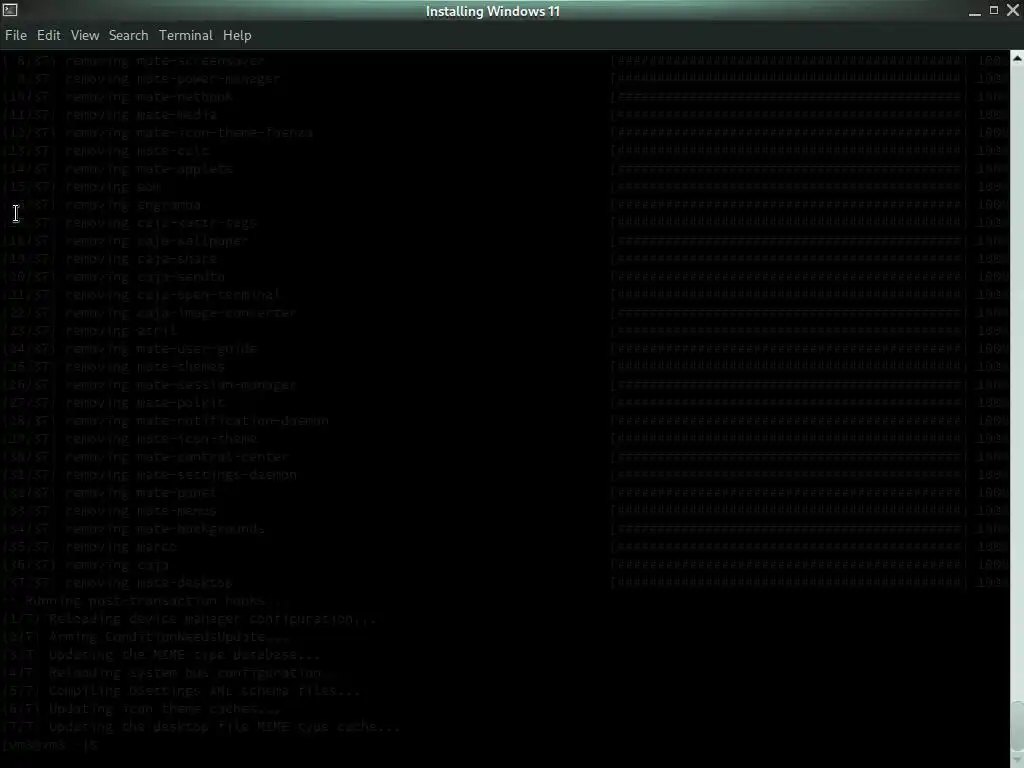Image resolution: width=1024 pixels, height=768 pixels.
Task: Open the Help menu
Action: tap(237, 35)
